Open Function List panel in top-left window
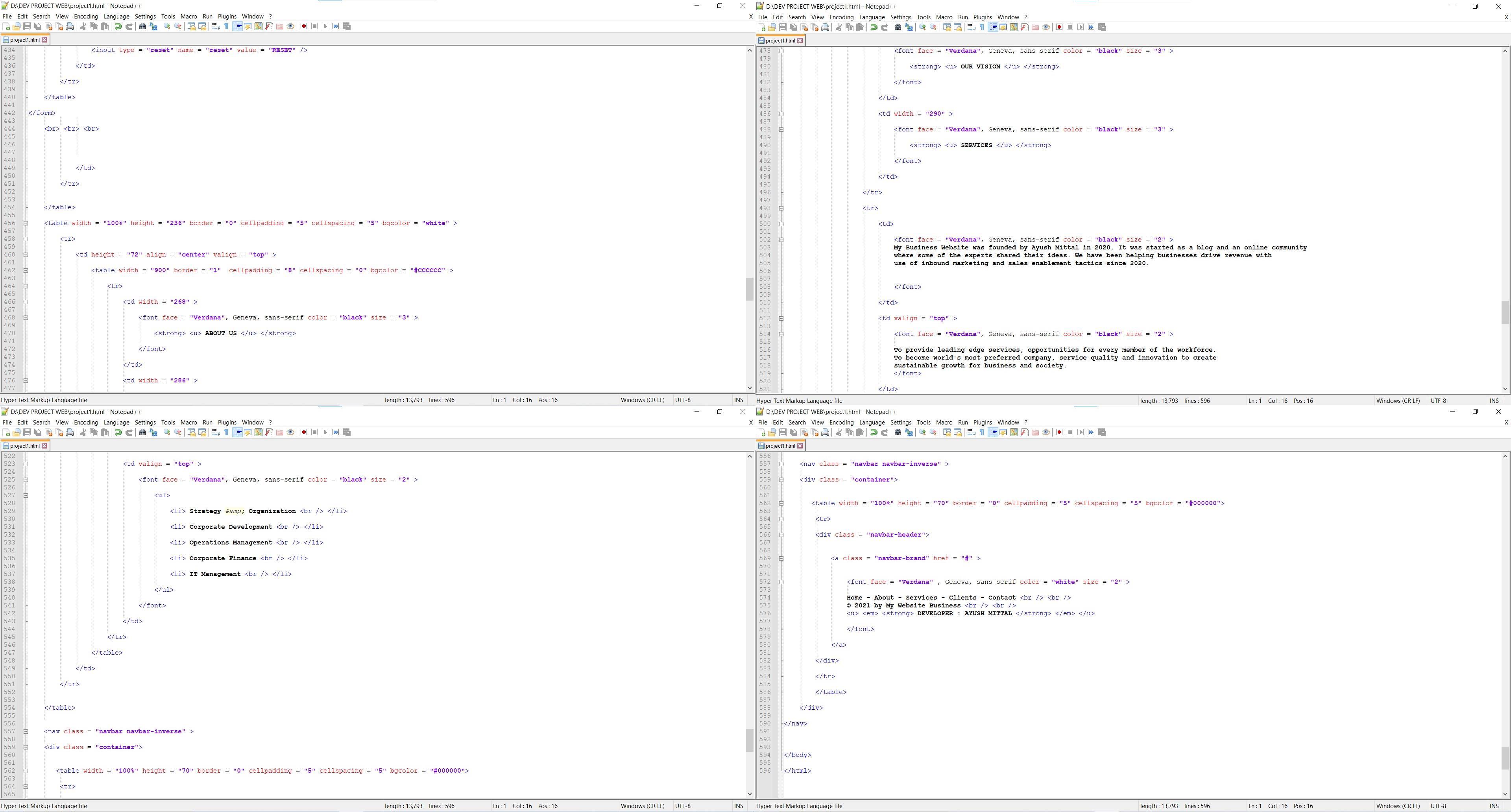The height and width of the screenshot is (812, 1511). point(269,26)
